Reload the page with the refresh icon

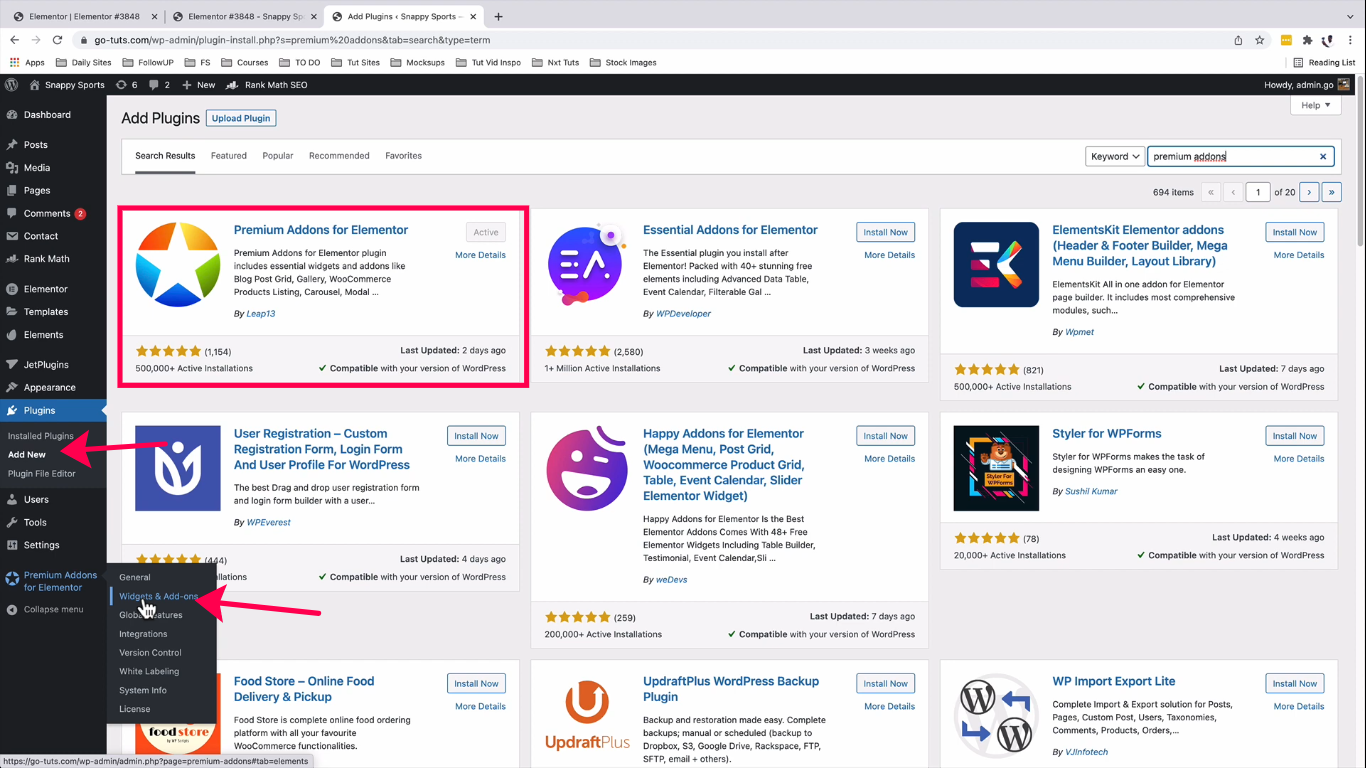pos(58,40)
